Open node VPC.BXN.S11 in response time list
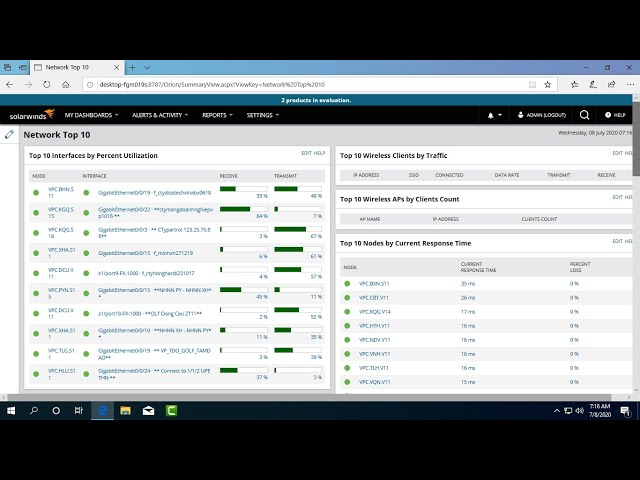This screenshot has height=480, width=640. point(374,283)
